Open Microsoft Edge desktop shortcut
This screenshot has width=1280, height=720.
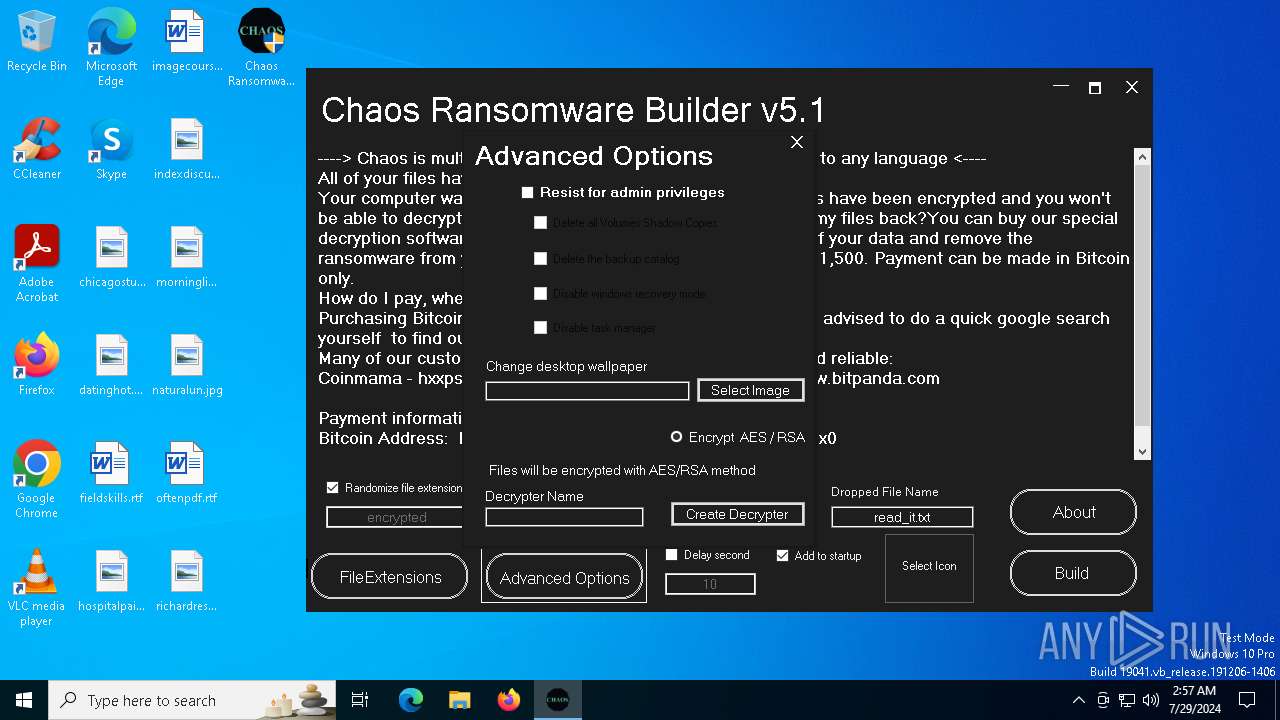(x=111, y=48)
